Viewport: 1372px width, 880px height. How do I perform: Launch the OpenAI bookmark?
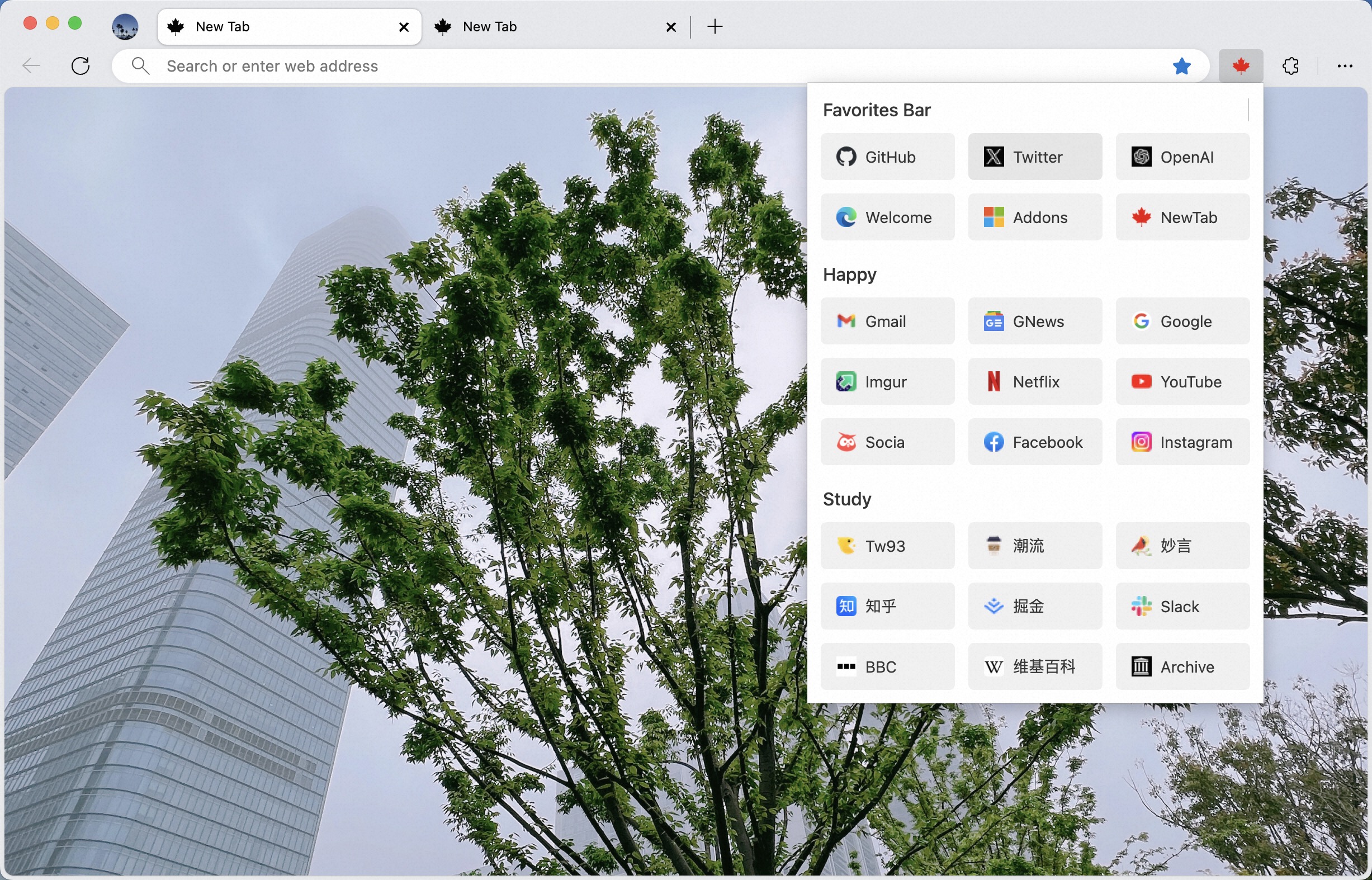tap(1182, 157)
